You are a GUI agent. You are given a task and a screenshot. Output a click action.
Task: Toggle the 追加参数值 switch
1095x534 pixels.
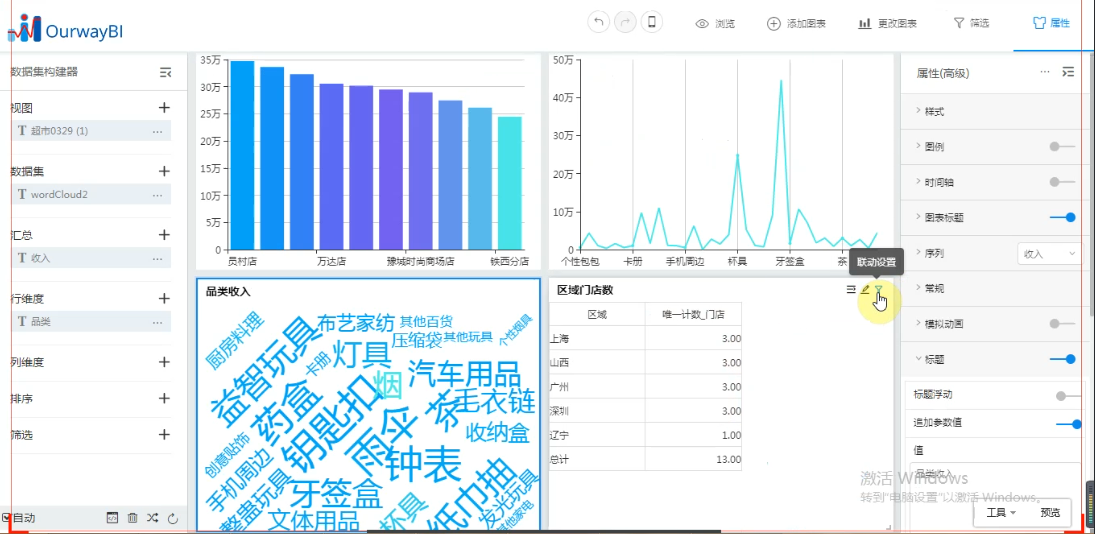click(1068, 424)
